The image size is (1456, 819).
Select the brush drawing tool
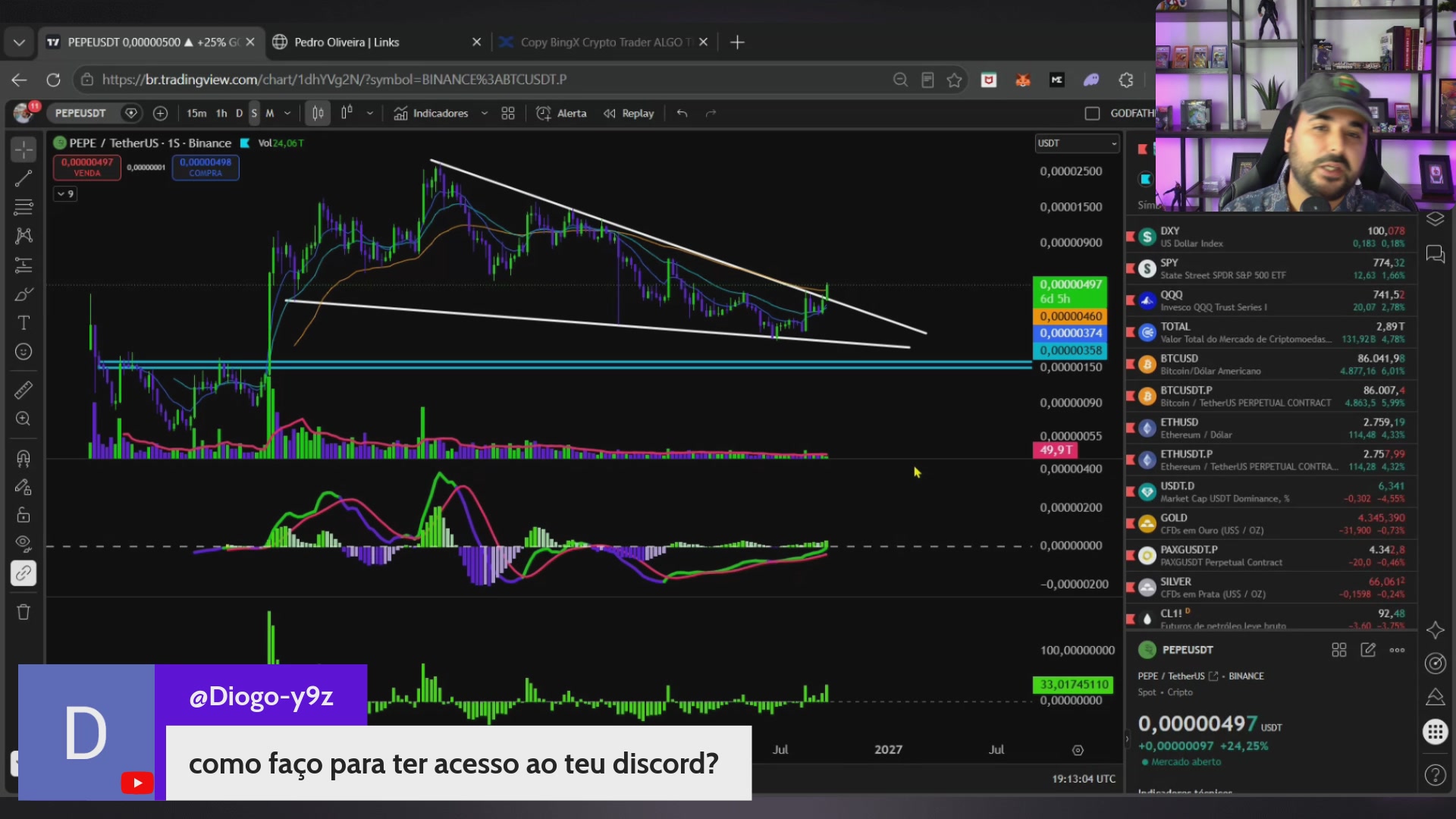click(x=24, y=294)
